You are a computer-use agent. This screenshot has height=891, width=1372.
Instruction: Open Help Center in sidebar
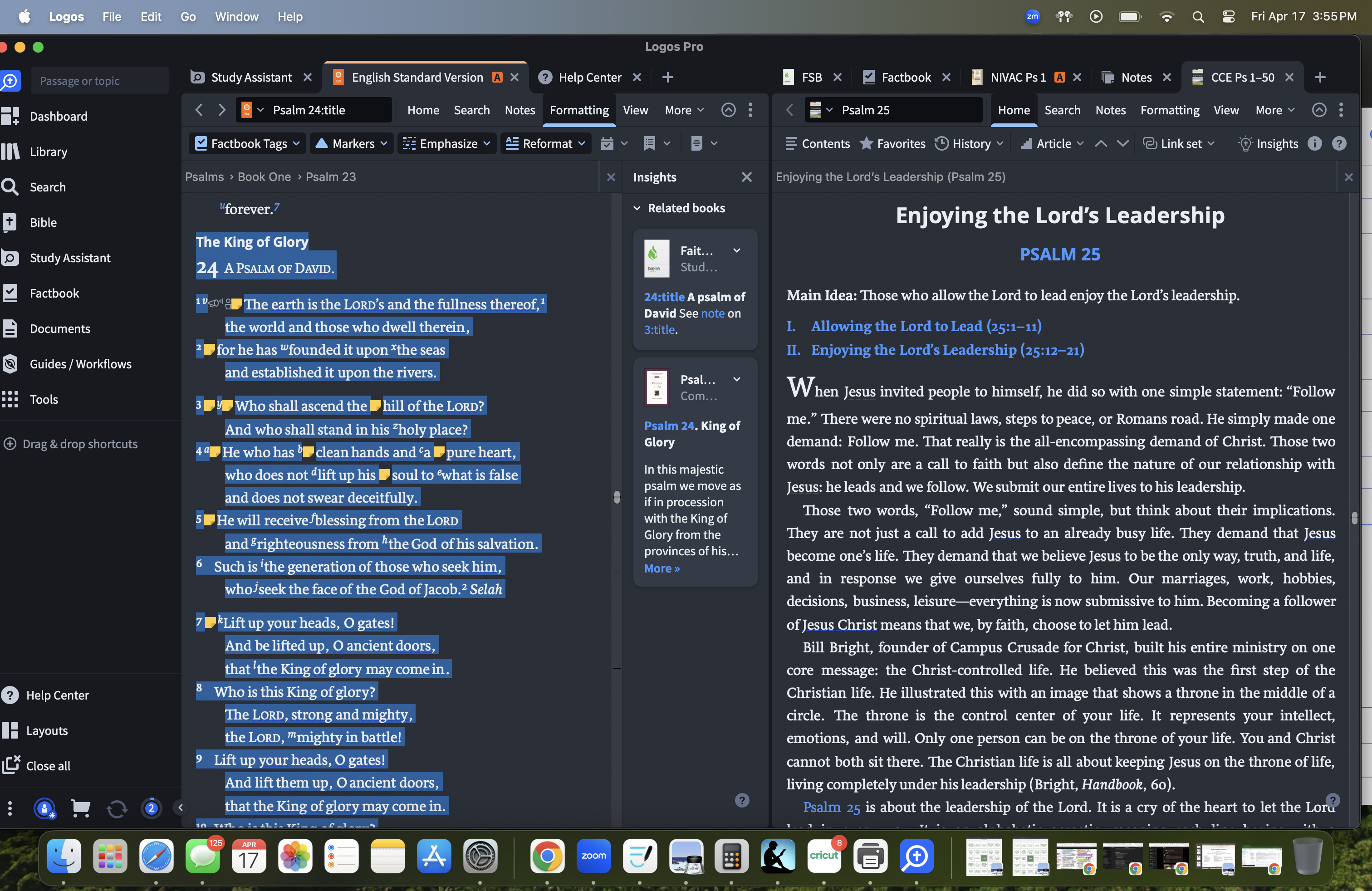45,695
